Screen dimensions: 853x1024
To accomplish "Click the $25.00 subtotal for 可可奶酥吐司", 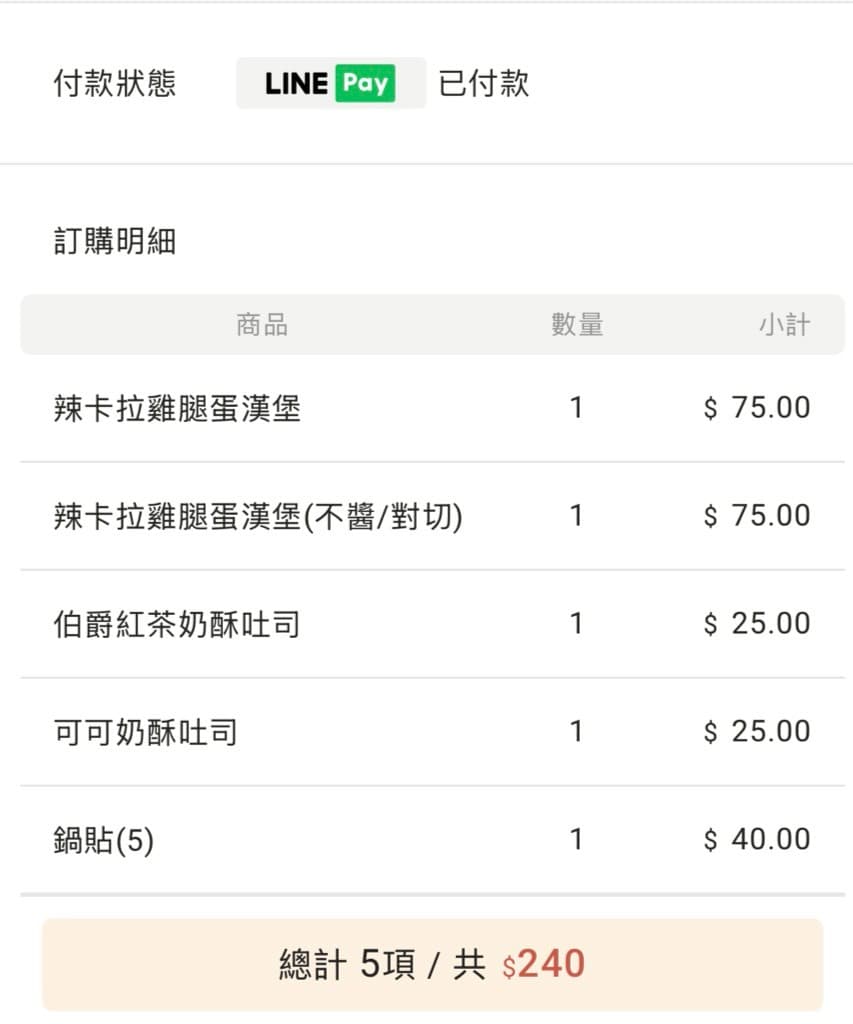I will 757,731.
